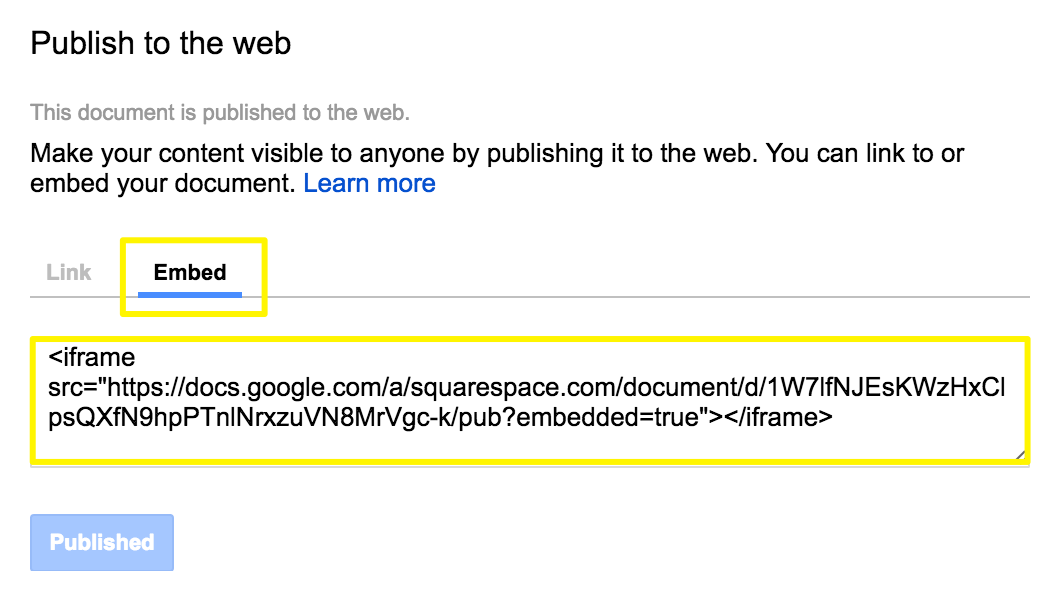Image resolution: width=1046 pixels, height=590 pixels.
Task: Switch to the Link tab
Action: point(69,272)
